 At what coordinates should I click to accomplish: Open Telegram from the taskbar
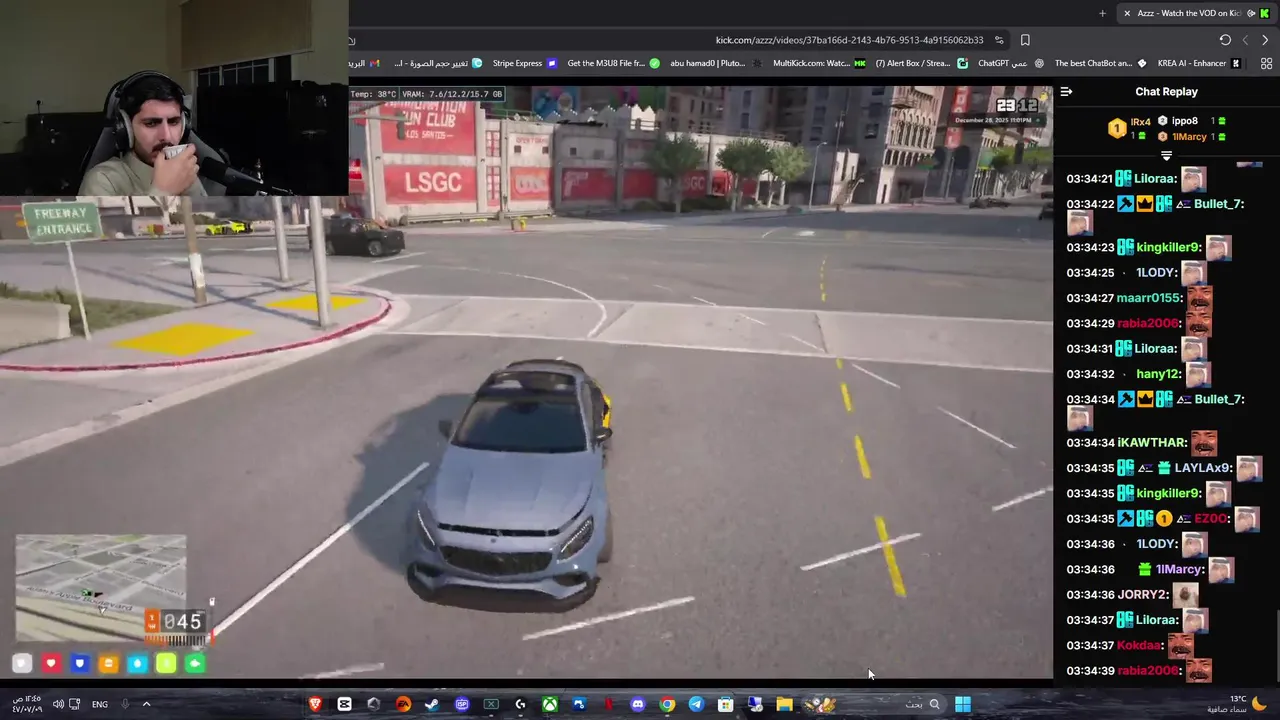coord(696,704)
